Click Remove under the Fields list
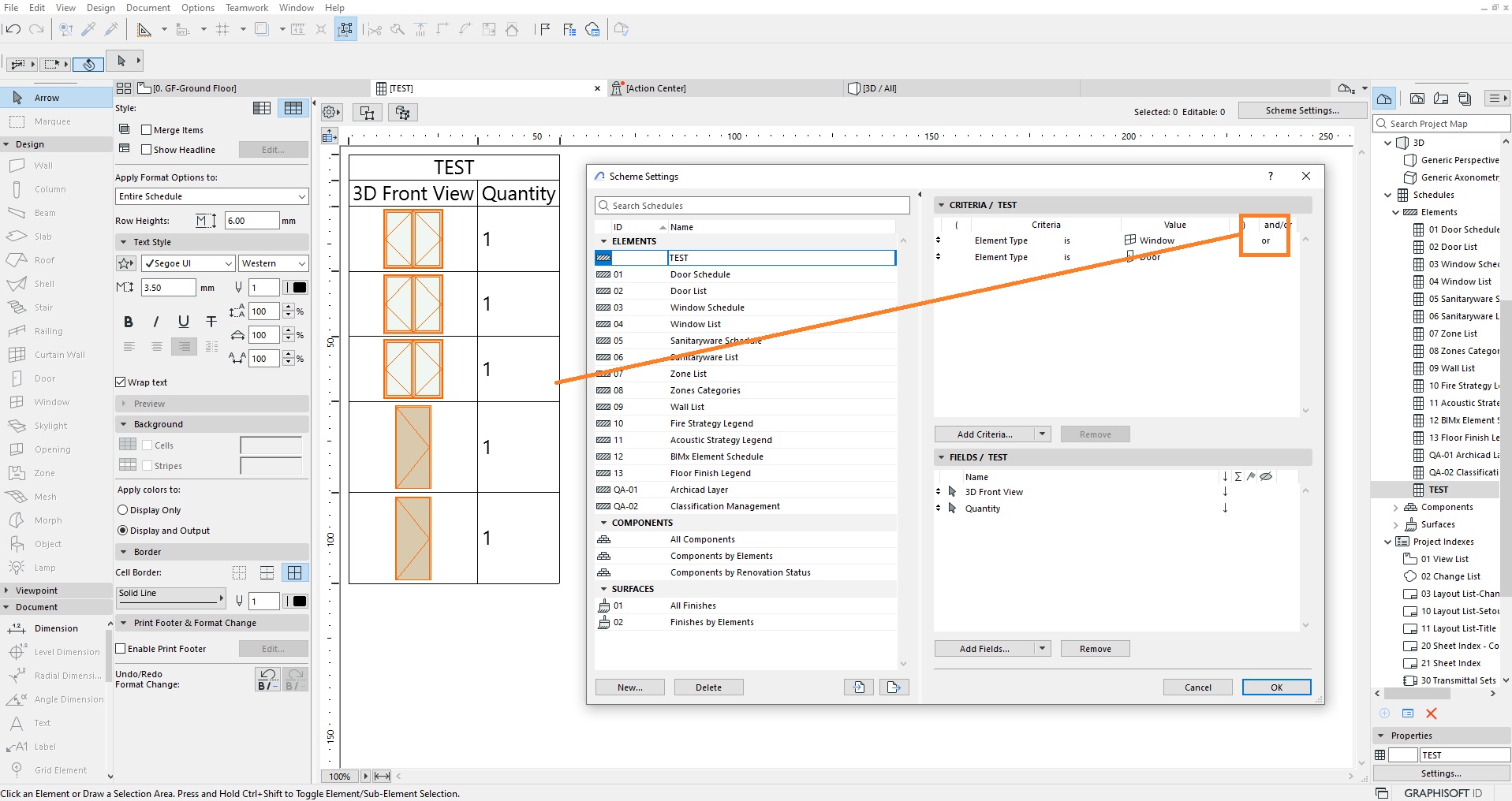Image resolution: width=1512 pixels, height=801 pixels. [1095, 649]
